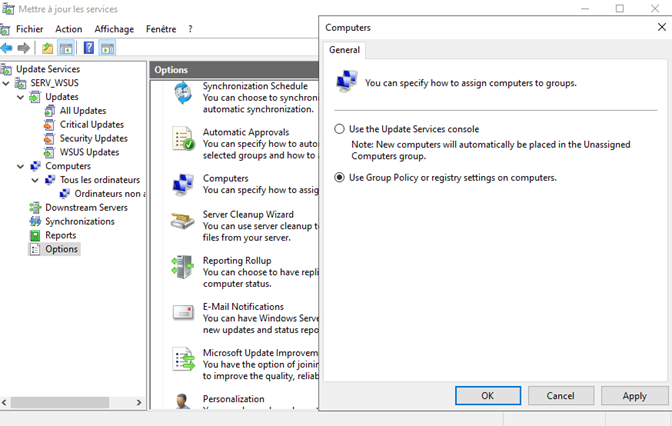
Task: Click the Computers option monitors icon
Action: 183,185
